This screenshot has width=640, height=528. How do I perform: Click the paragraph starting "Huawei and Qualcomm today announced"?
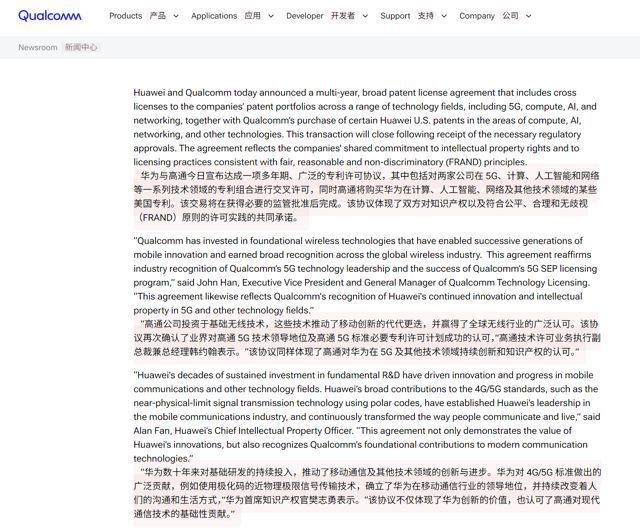(x=365, y=127)
